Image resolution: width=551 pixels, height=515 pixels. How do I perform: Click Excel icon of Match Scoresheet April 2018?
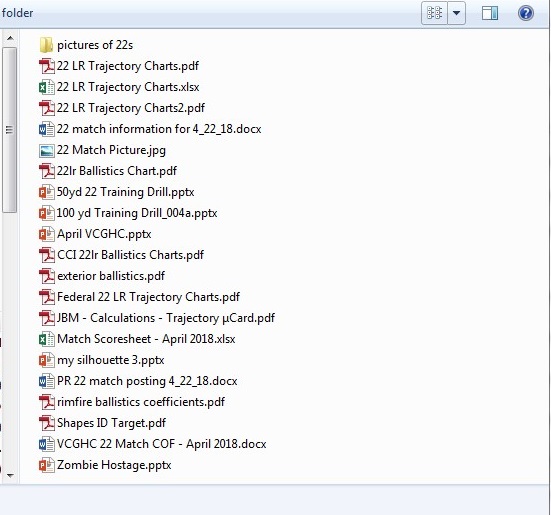pos(47,339)
